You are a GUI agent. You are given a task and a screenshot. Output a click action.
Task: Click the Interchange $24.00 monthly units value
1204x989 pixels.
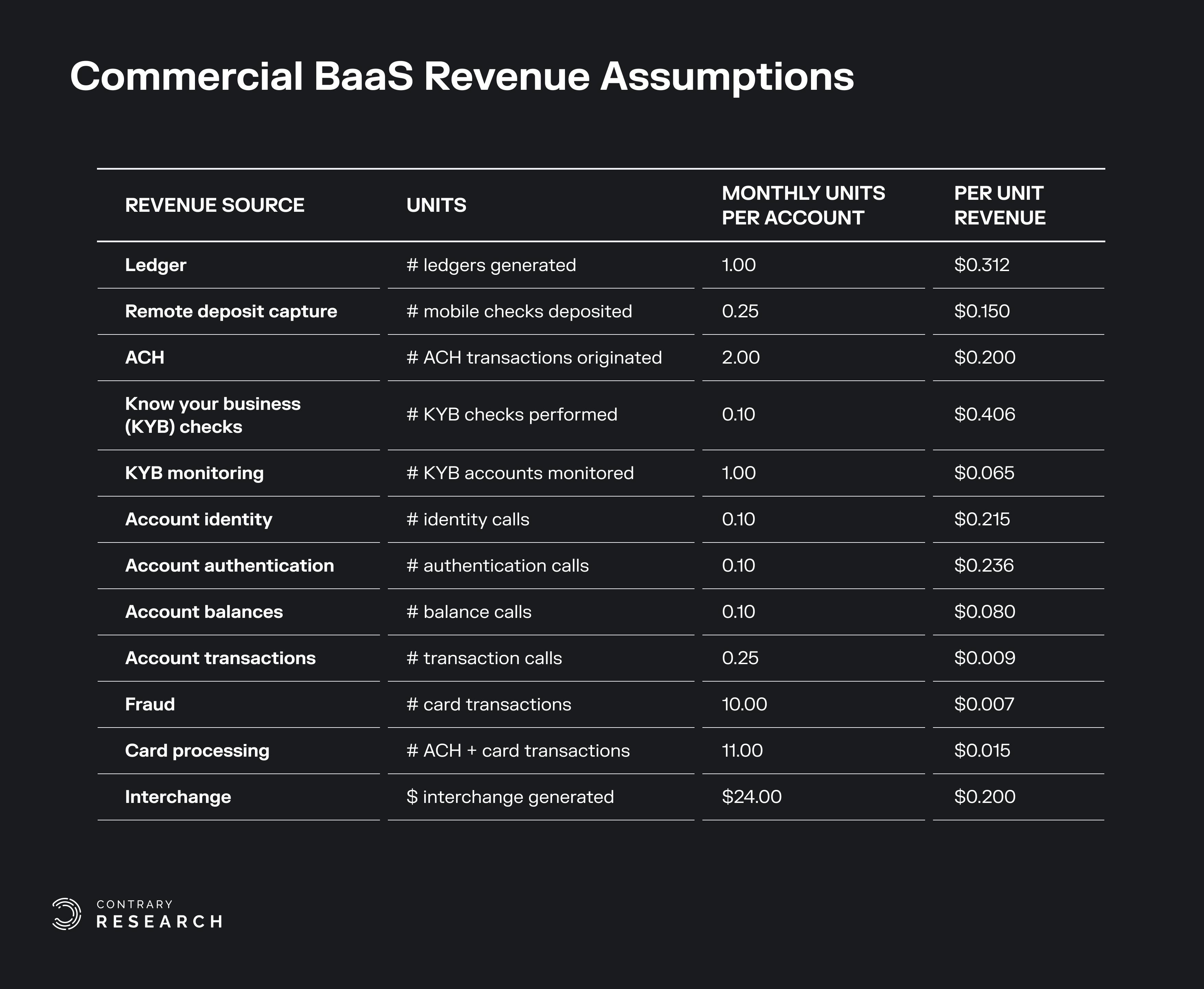751,796
